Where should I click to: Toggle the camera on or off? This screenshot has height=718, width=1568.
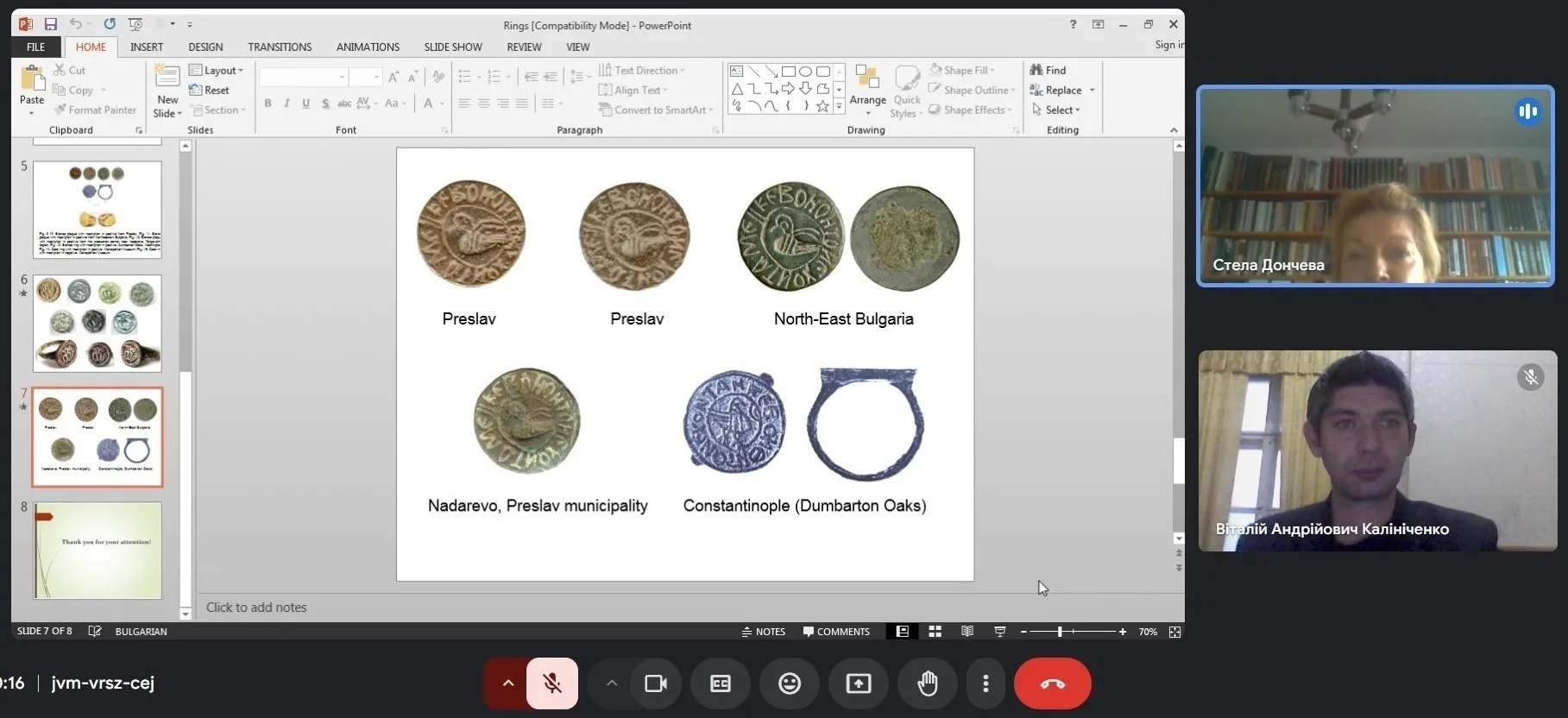(656, 683)
